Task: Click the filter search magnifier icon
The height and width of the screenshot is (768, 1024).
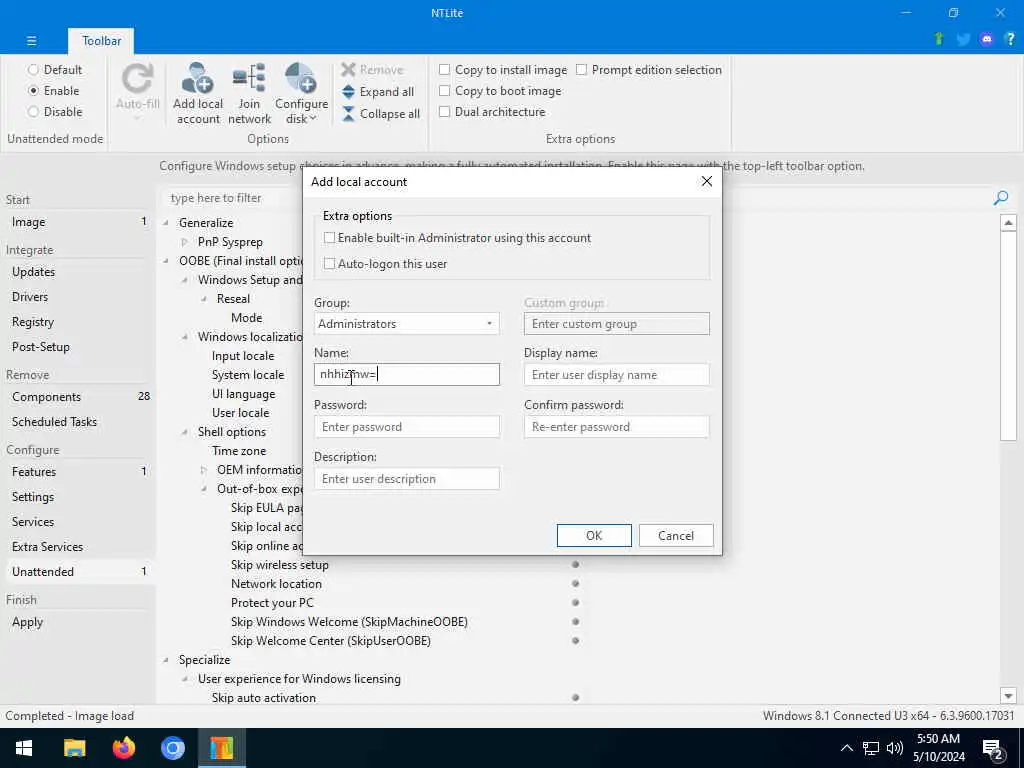Action: (x=1000, y=198)
